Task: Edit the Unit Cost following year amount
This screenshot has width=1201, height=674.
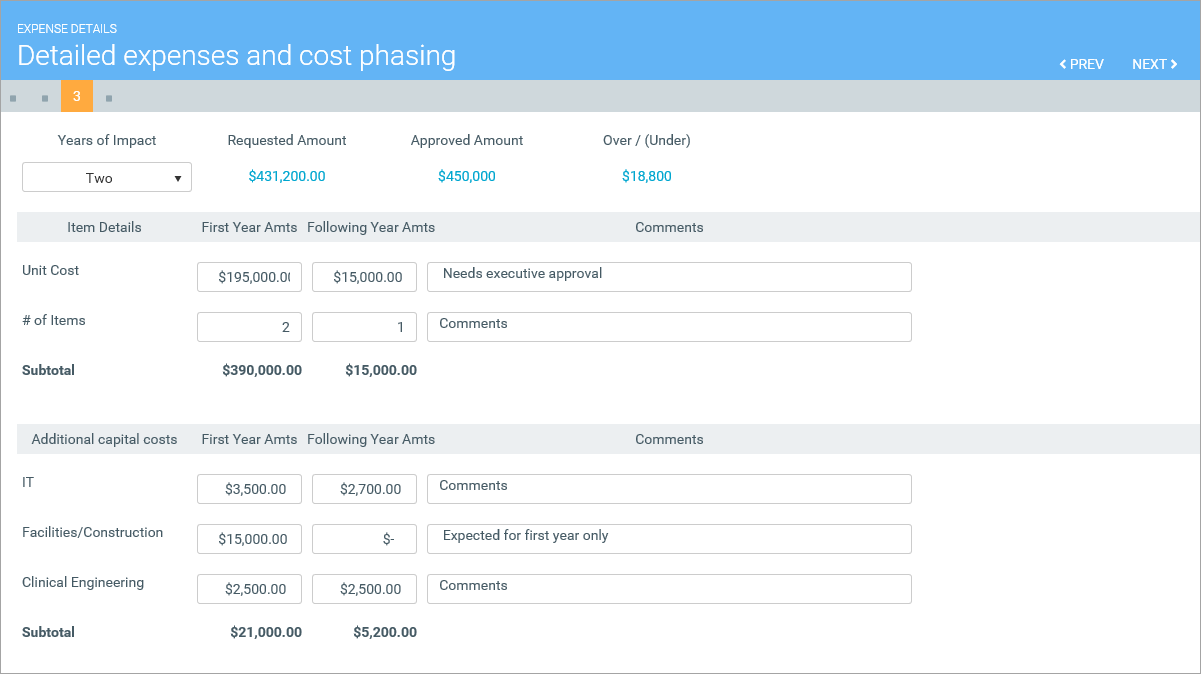Action: coord(364,277)
